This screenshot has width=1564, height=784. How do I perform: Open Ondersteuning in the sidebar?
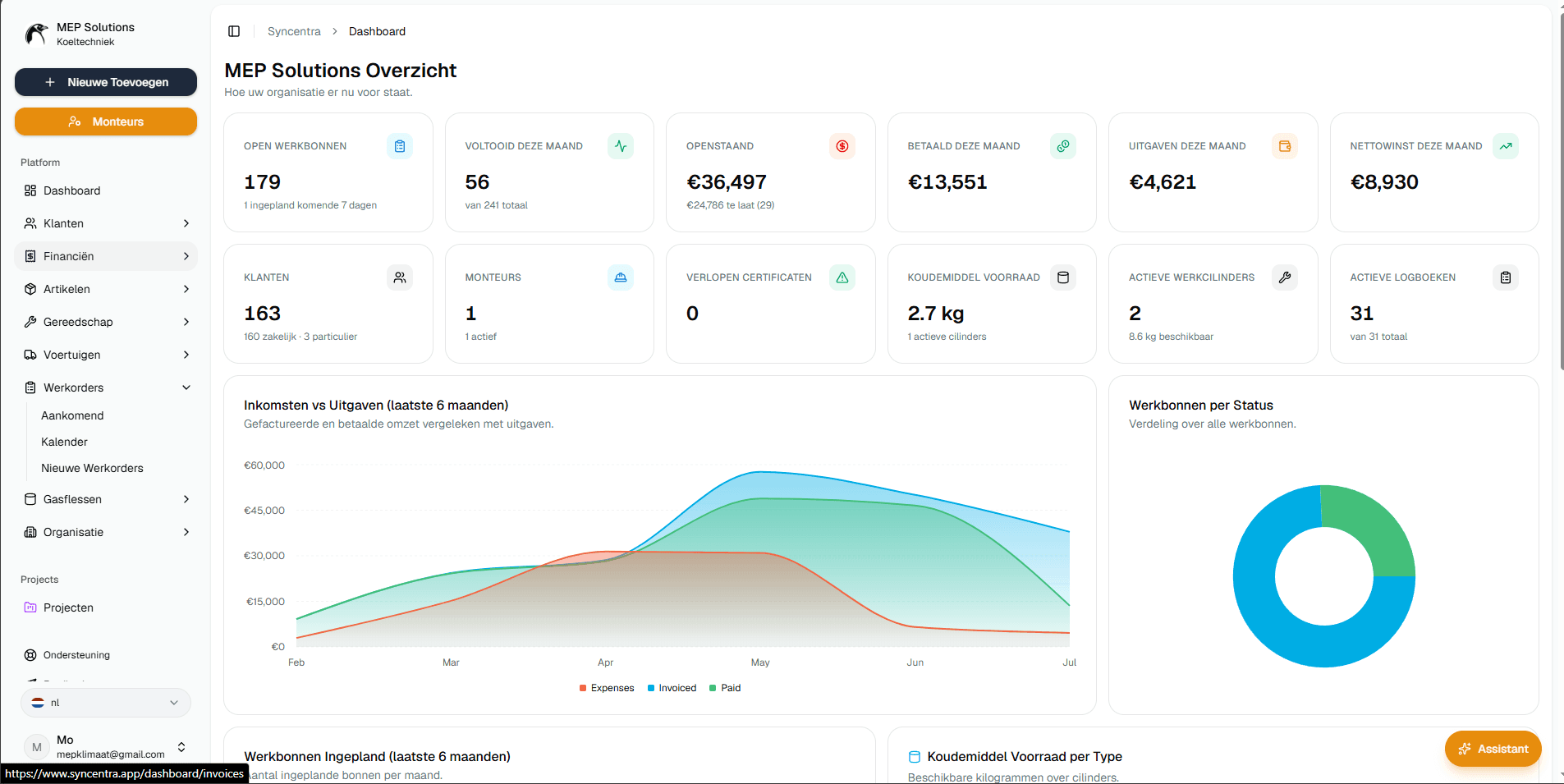pos(106,655)
